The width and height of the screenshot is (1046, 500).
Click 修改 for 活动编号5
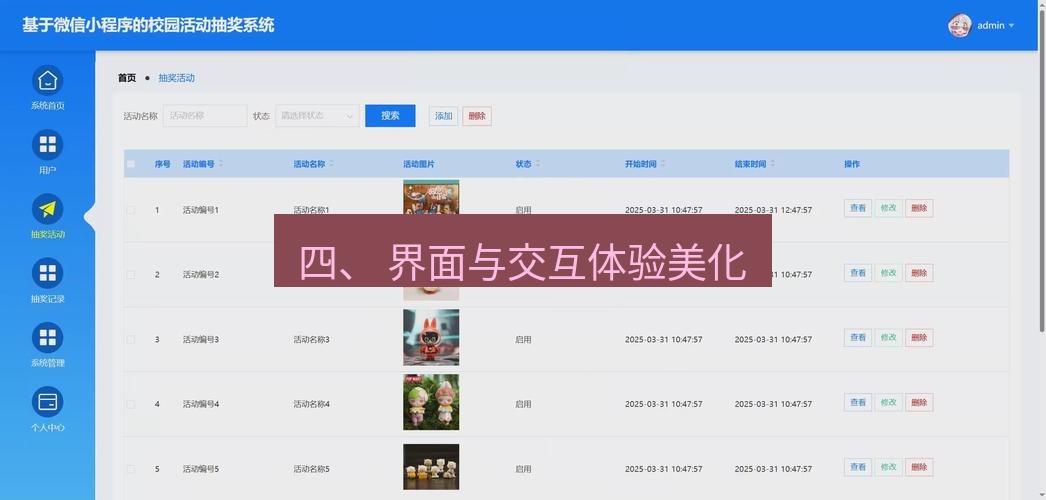[x=889, y=467]
